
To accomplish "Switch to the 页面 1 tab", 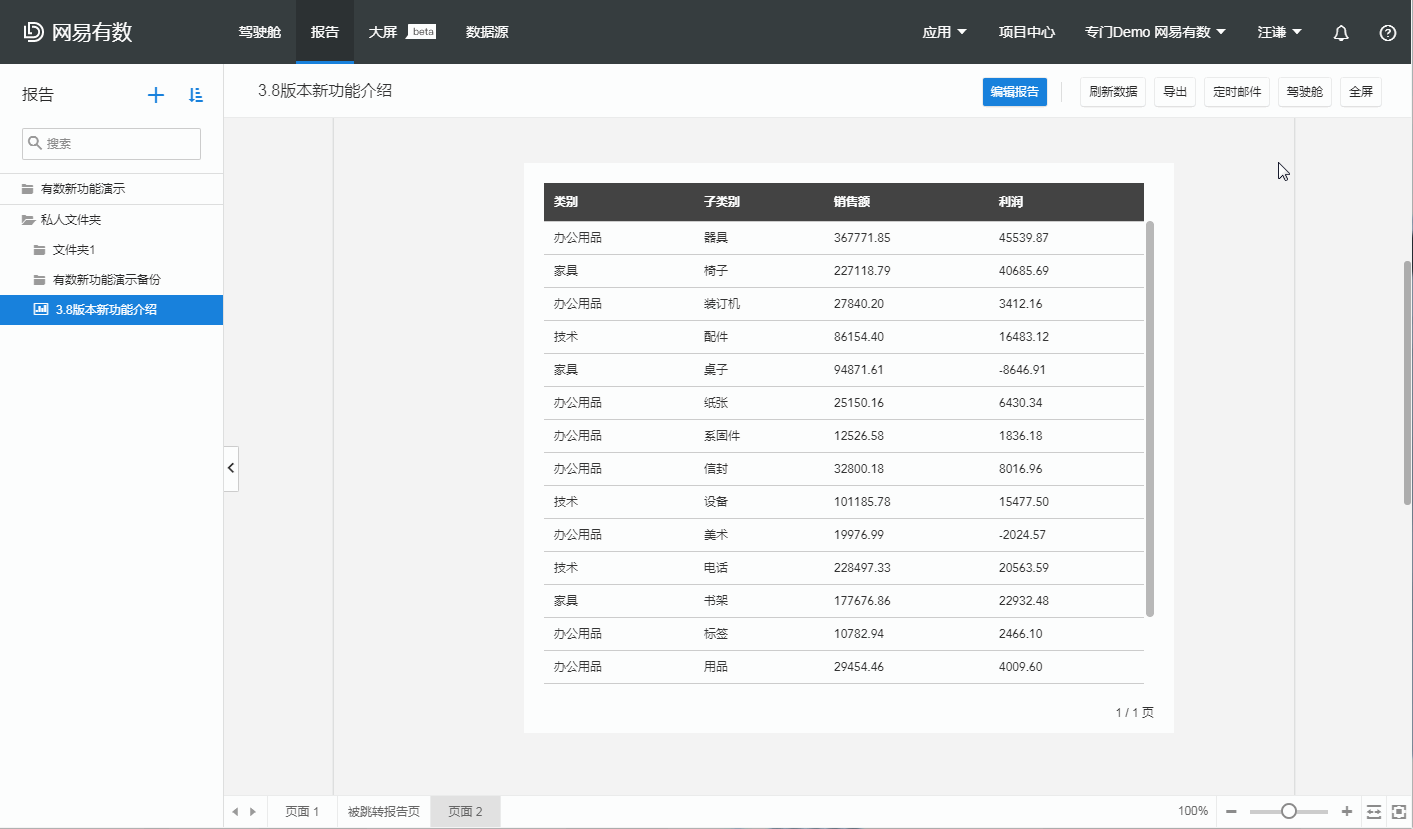I will tap(302, 811).
